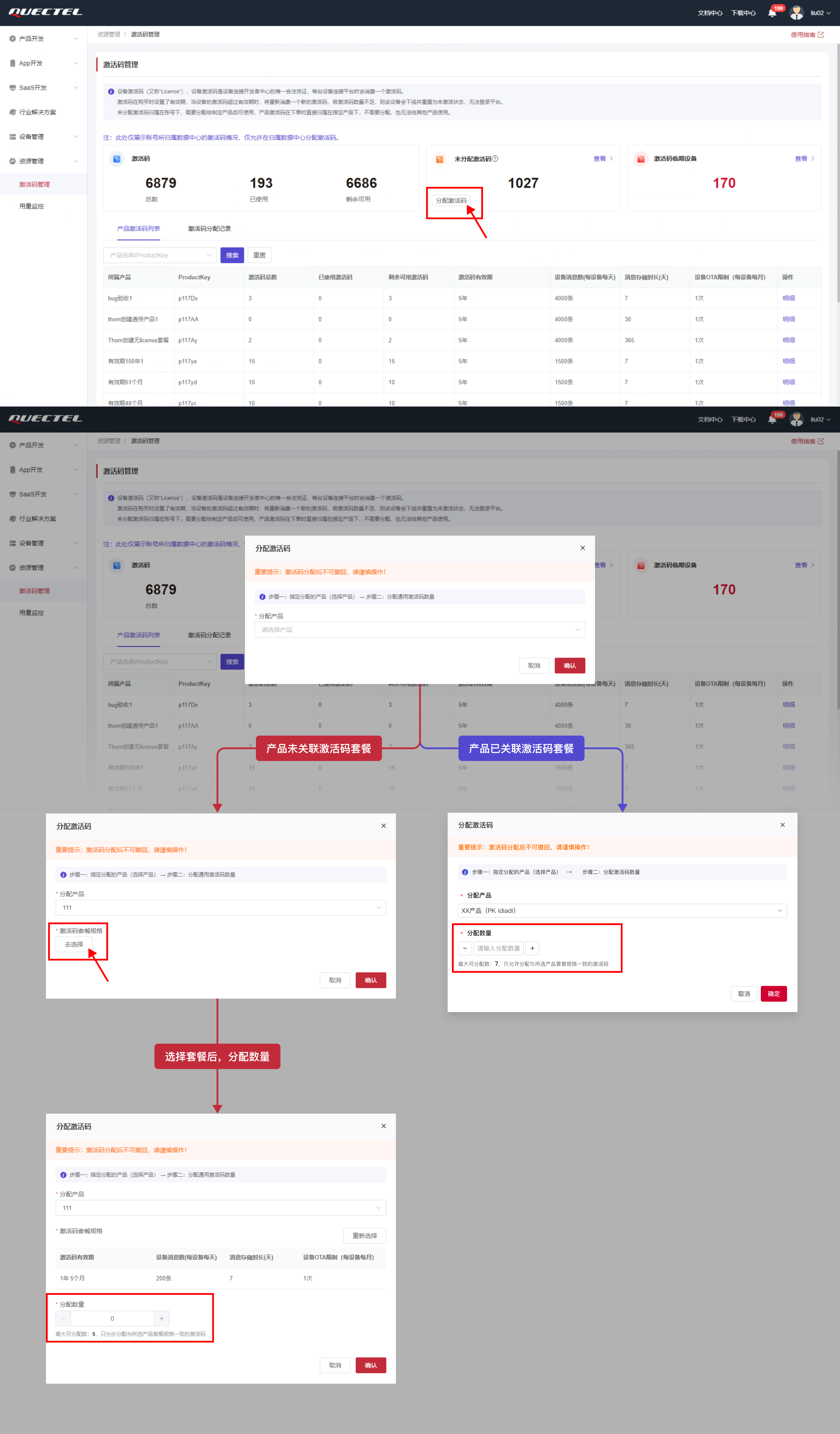Click 取消 in dialog with 请选择产品 dropdown
This screenshot has width=840, height=1434.
coord(534,666)
